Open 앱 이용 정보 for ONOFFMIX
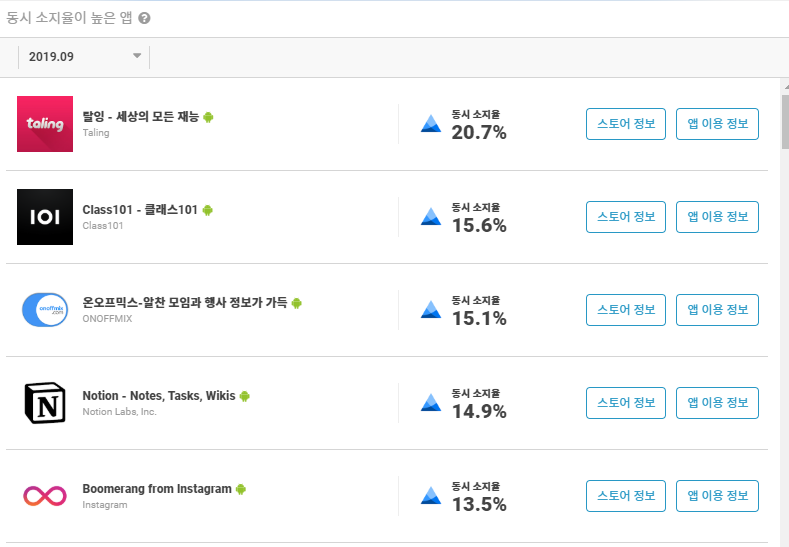This screenshot has height=547, width=789. click(717, 310)
